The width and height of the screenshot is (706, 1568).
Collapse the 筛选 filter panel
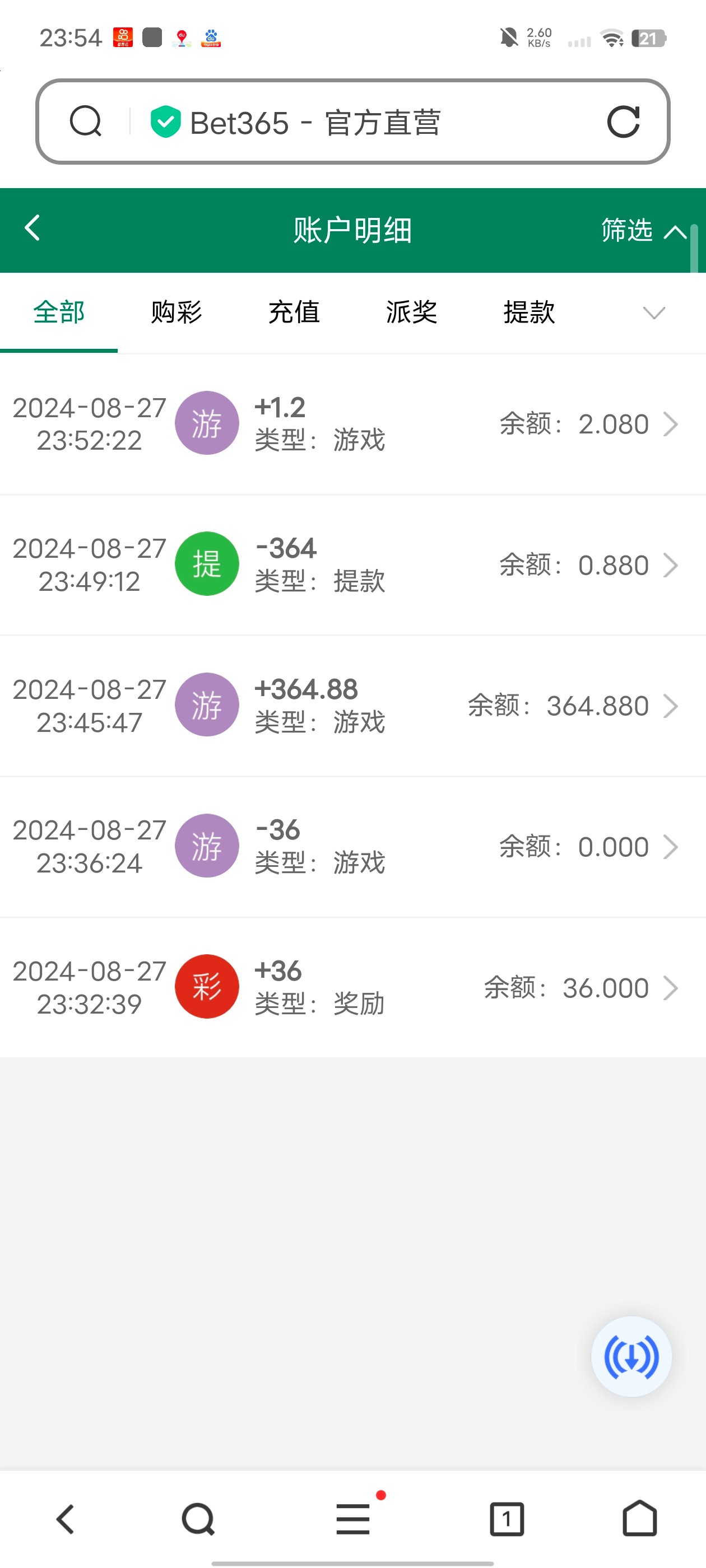tap(643, 231)
